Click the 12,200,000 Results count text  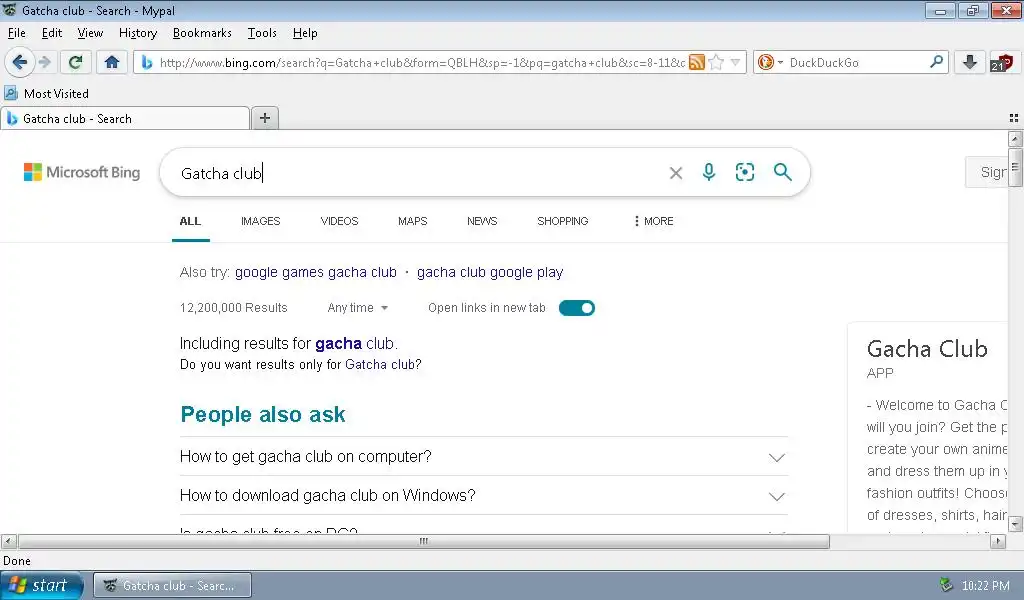(233, 308)
